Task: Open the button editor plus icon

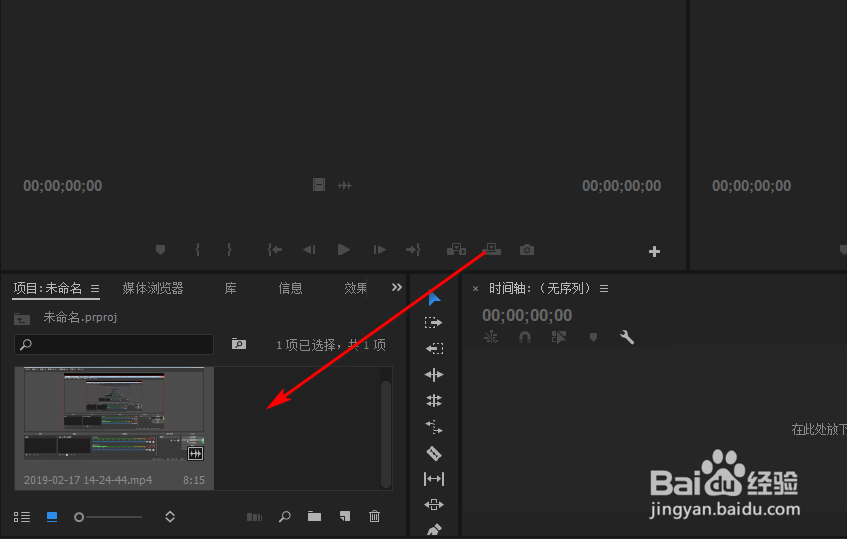Action: [654, 252]
